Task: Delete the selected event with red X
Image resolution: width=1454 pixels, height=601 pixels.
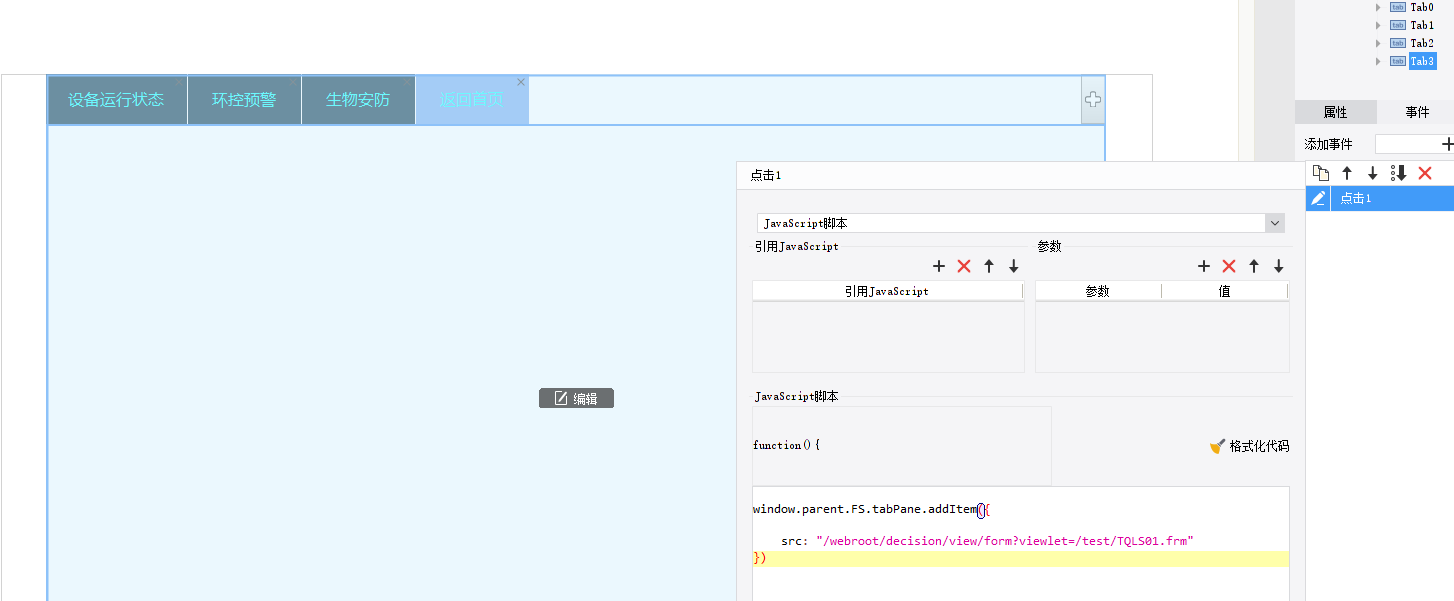Action: point(1425,173)
